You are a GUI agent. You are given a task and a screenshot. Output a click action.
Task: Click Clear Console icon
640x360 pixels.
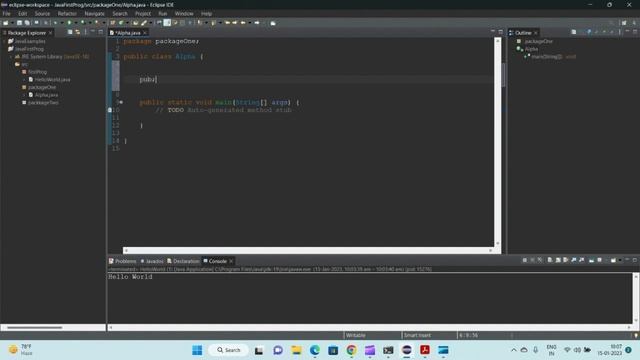click(x=550, y=260)
